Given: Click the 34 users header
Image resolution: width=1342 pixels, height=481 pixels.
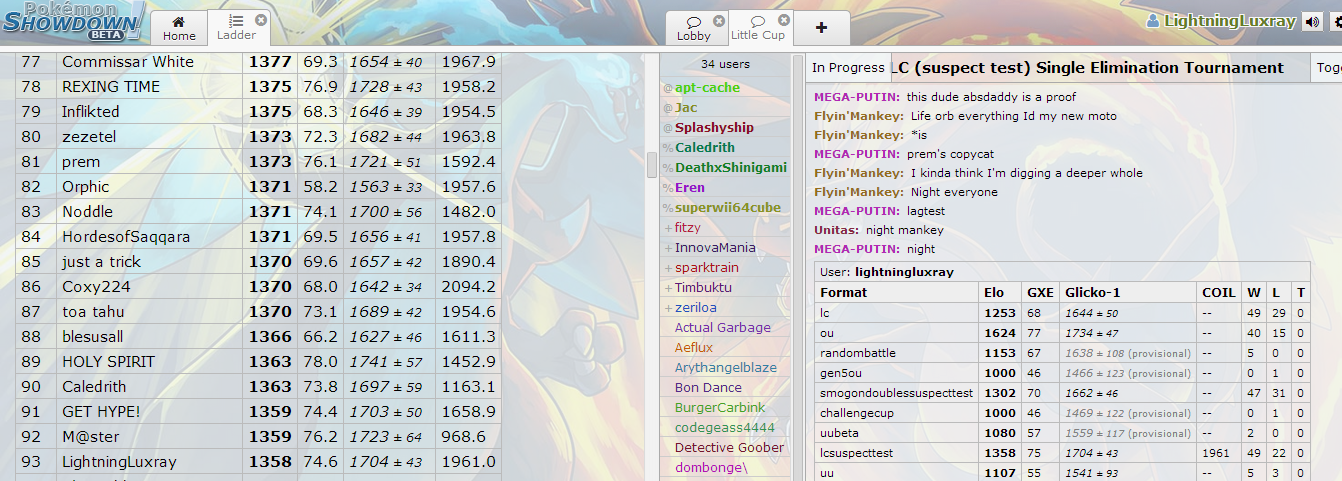Looking at the screenshot, I should click(725, 64).
